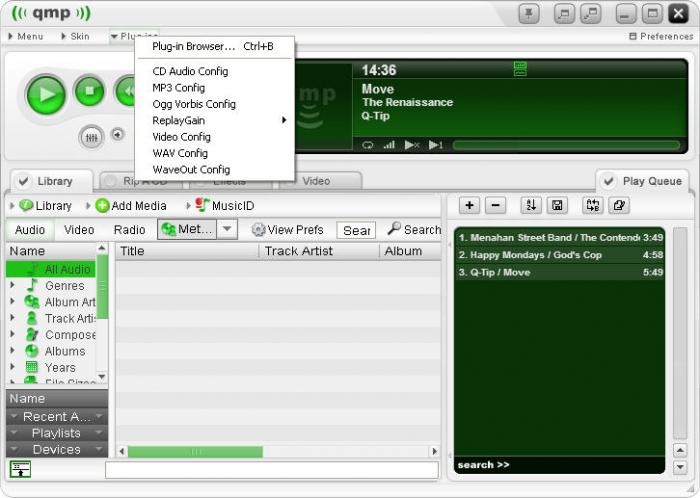The height and width of the screenshot is (498, 700).
Task: Click first music note mode button in title bar
Action: pyautogui.click(x=564, y=13)
